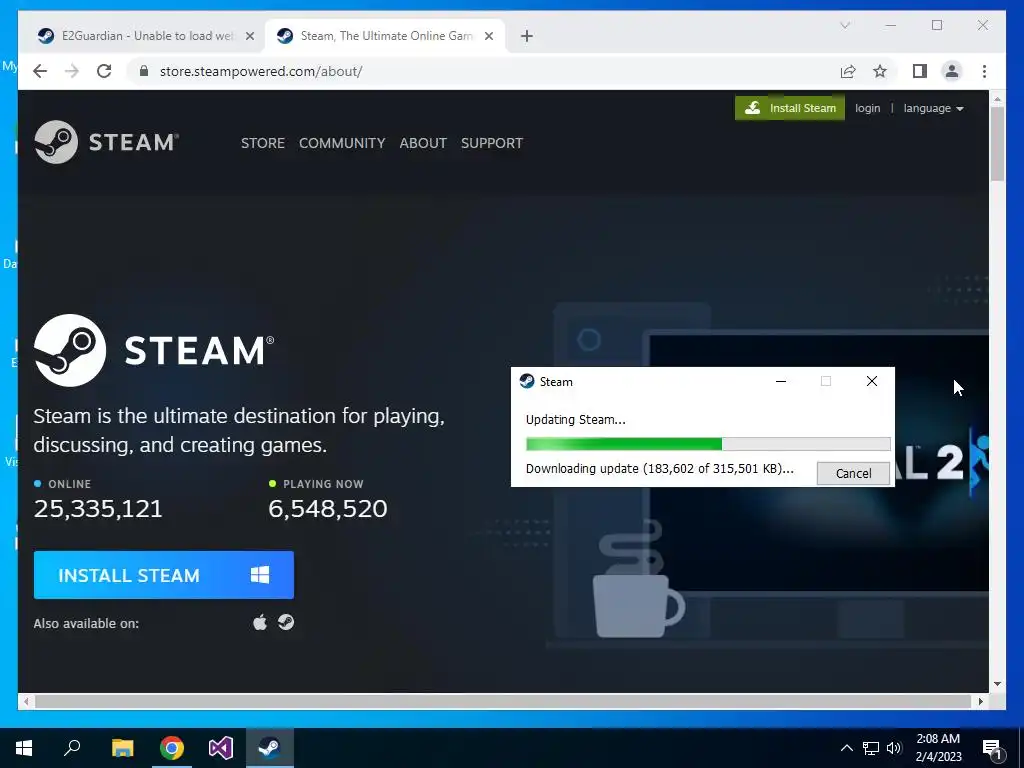Click the playing now count 6,548,520
Screen dimensions: 1024x768
pos(328,509)
